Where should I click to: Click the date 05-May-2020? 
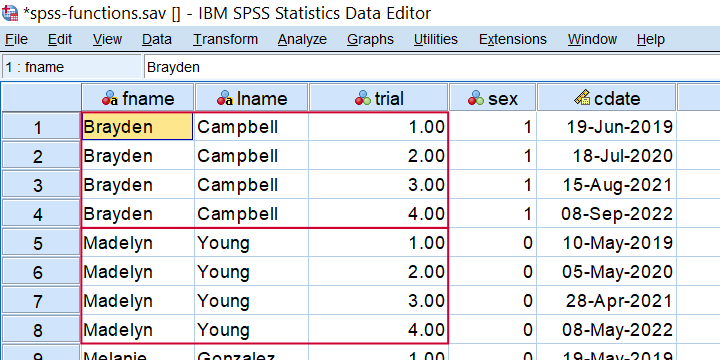point(606,271)
